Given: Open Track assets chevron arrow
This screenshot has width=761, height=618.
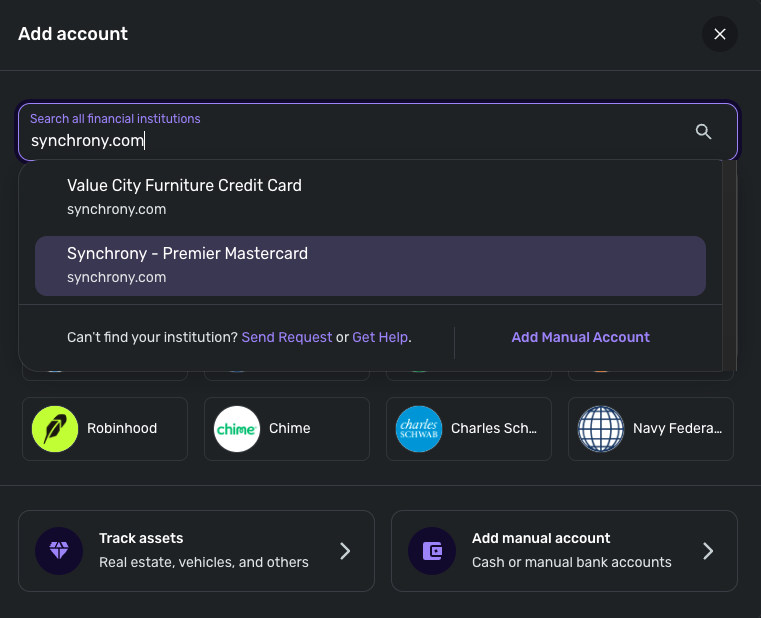Looking at the screenshot, I should (x=345, y=551).
